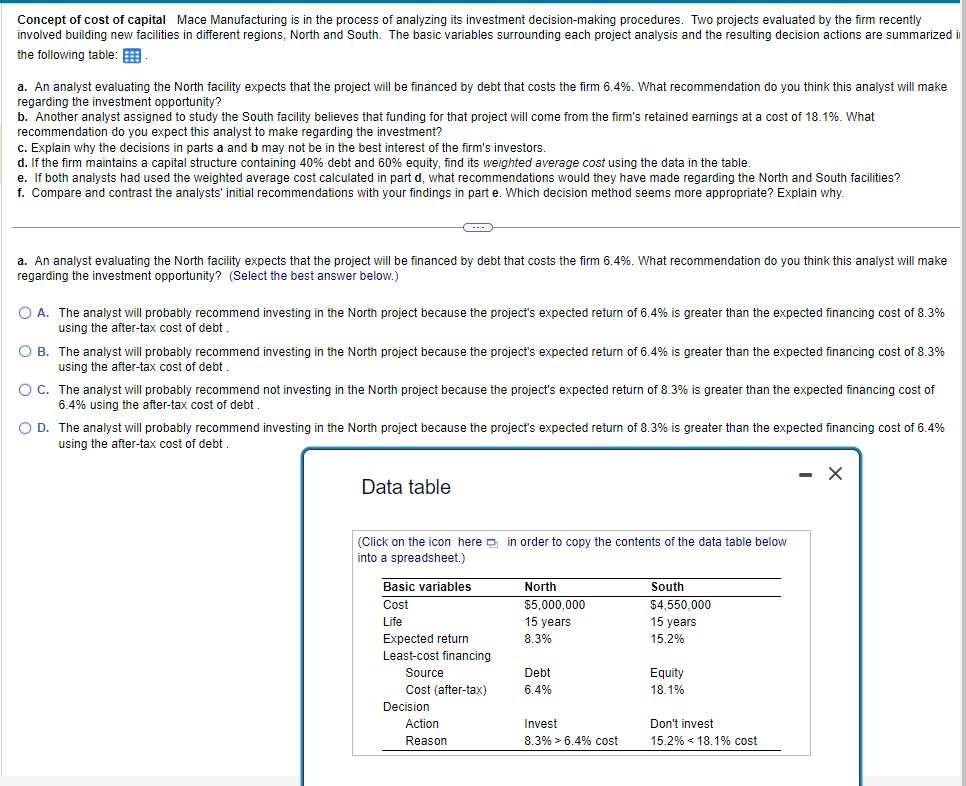This screenshot has height=786, width=966.
Task: Click the reason '15.2% < 18.1% cost'
Action: pyautogui.click(x=704, y=741)
